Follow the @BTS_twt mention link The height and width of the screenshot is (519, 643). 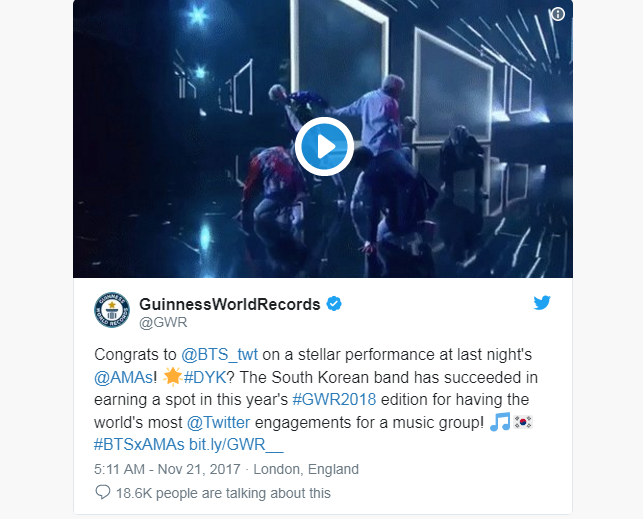point(219,355)
